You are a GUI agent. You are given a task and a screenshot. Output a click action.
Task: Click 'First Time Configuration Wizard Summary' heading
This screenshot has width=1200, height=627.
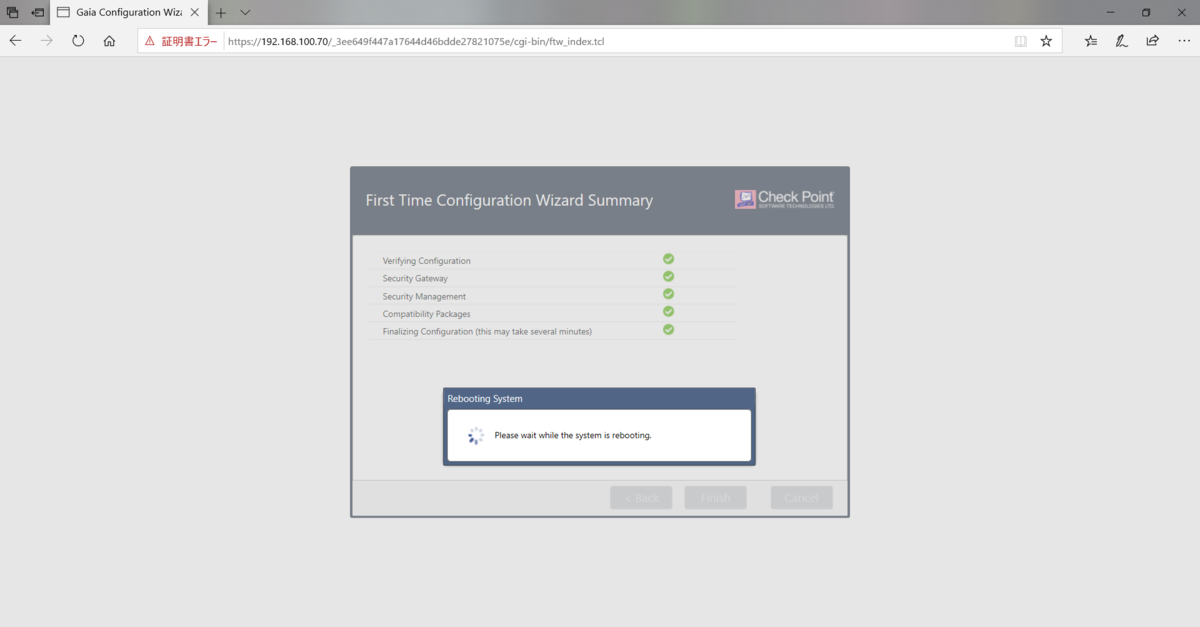[509, 200]
